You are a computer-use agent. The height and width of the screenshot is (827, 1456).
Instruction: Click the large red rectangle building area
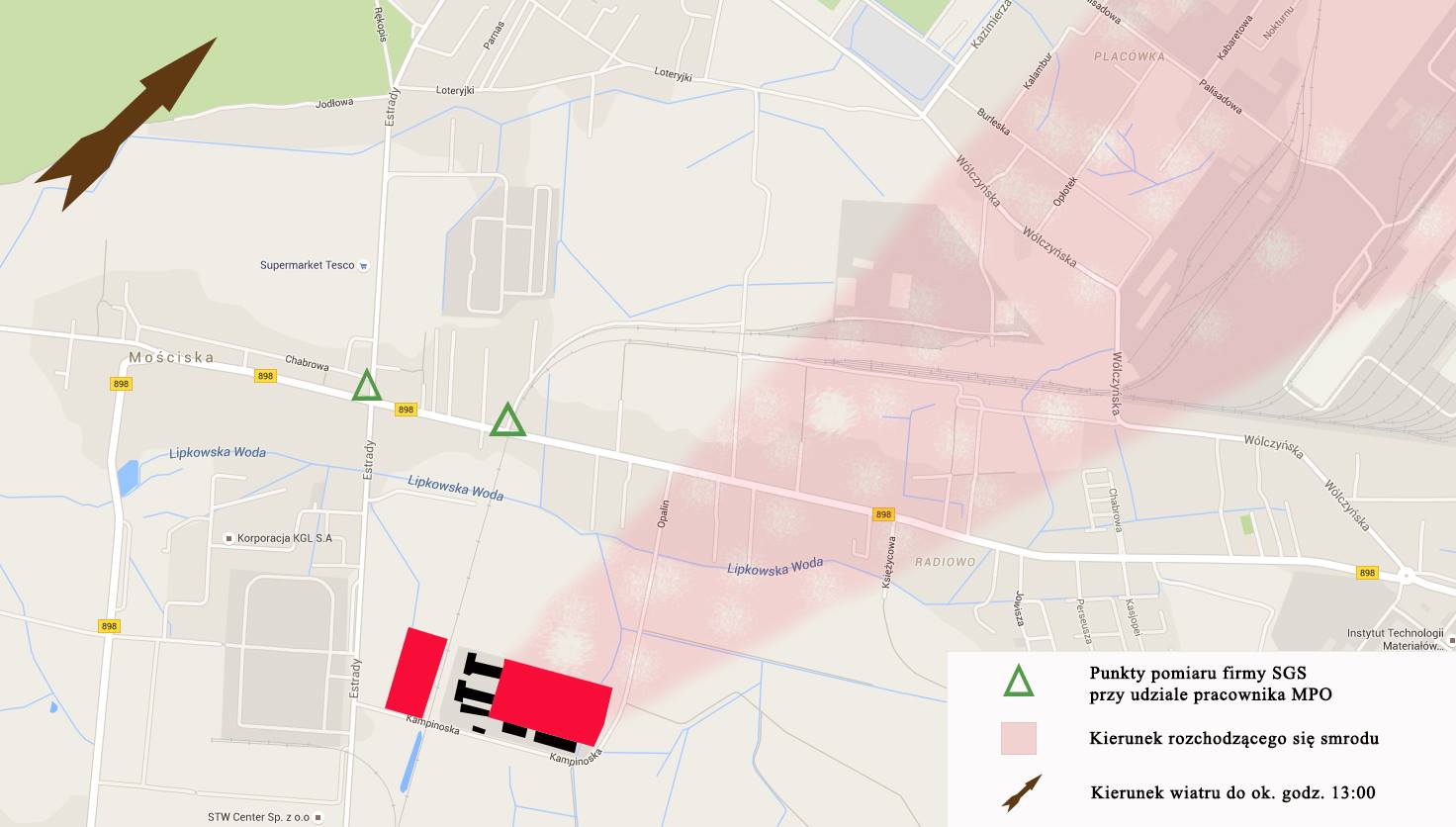pos(551,702)
